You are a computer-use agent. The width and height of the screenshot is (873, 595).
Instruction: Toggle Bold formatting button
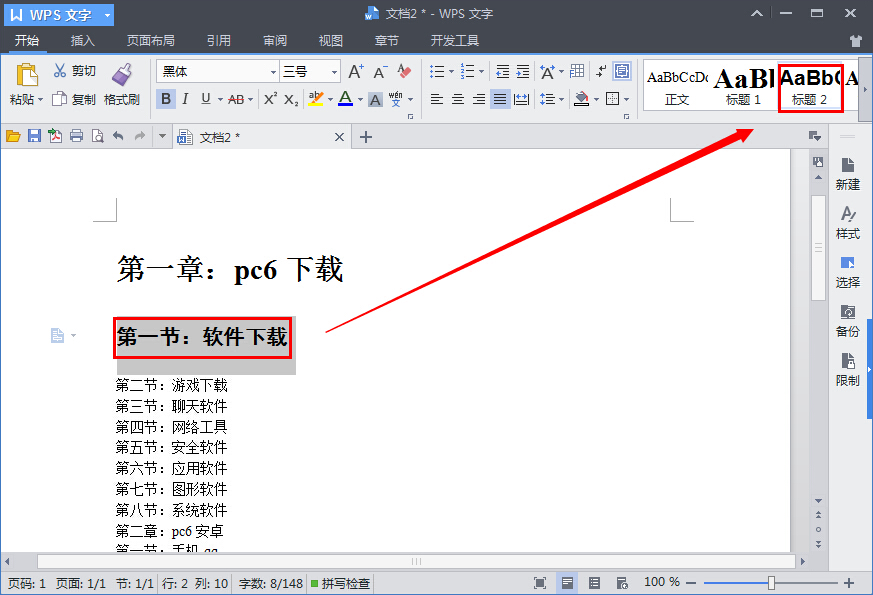166,99
